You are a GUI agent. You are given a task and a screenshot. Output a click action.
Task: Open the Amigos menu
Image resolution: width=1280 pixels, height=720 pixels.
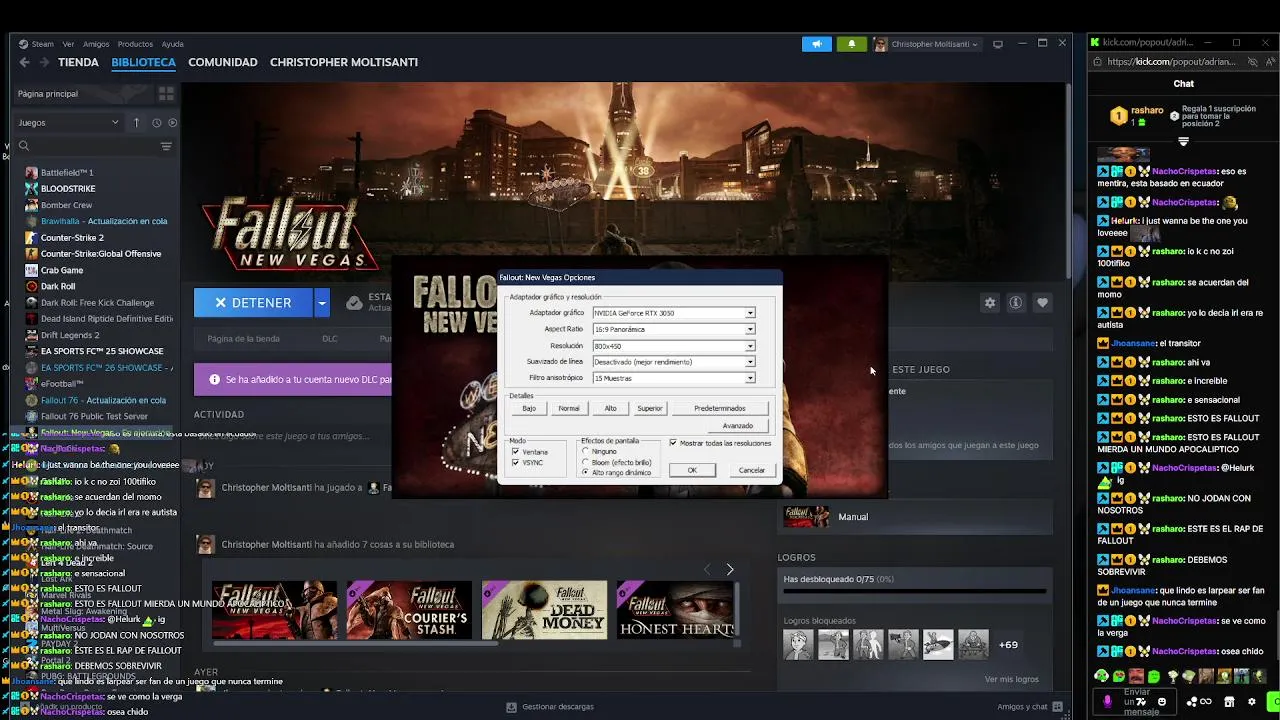[96, 44]
